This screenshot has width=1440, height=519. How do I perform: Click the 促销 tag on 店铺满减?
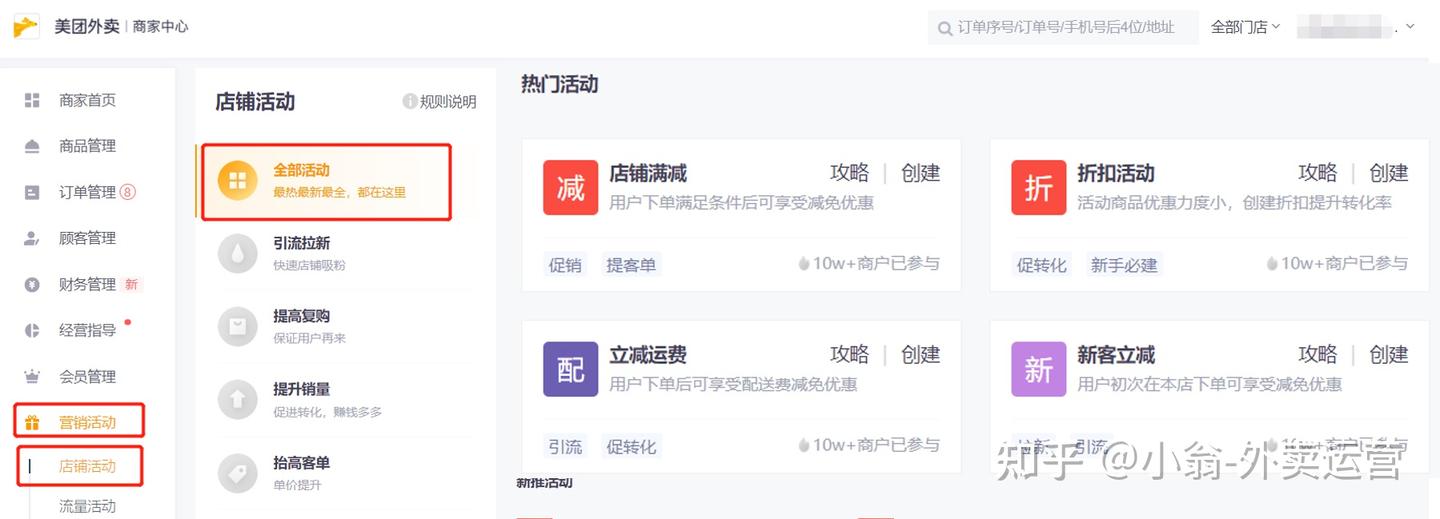(565, 265)
